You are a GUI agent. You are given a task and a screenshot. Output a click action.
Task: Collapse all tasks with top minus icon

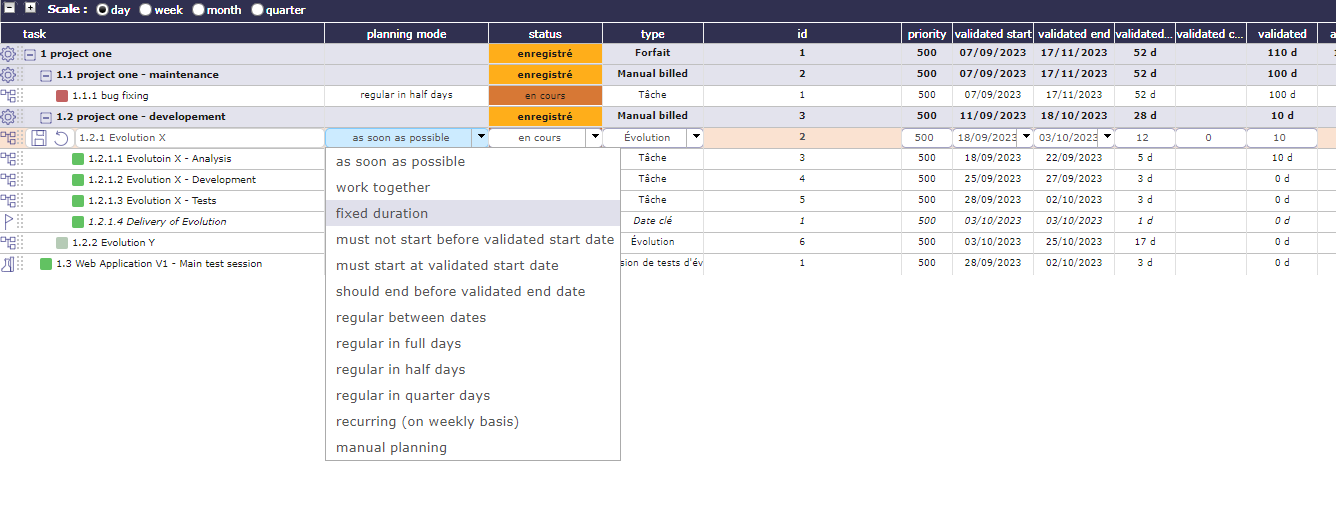10,8
